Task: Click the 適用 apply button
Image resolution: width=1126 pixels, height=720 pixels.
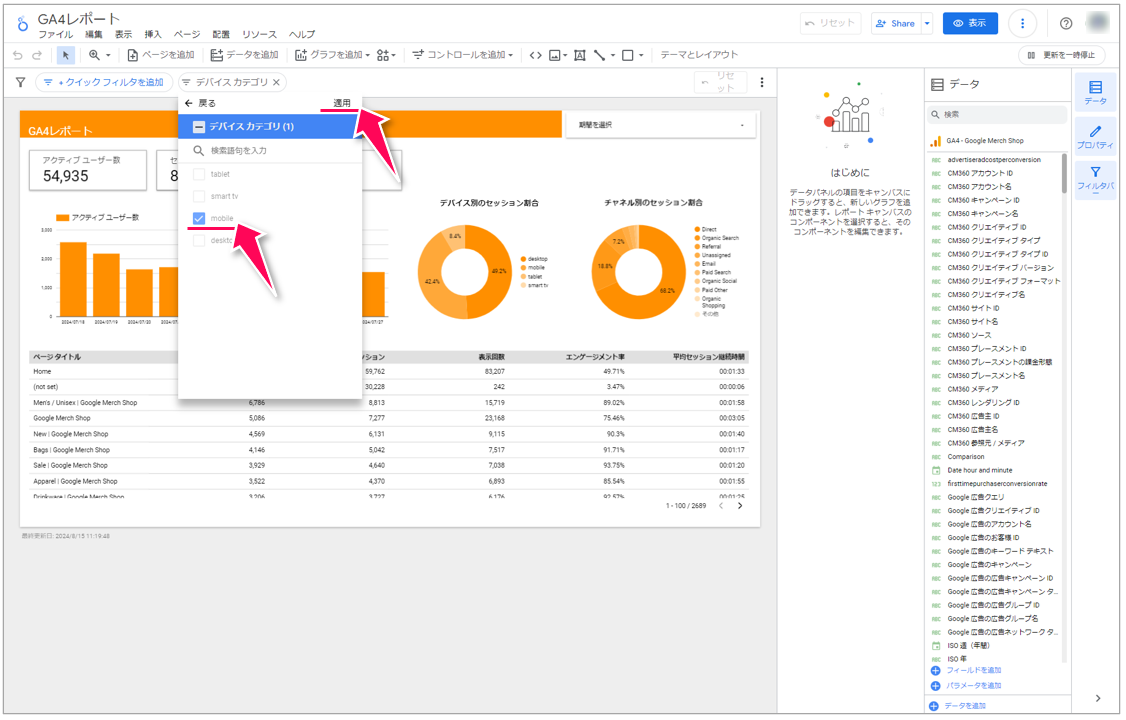Action: [342, 103]
